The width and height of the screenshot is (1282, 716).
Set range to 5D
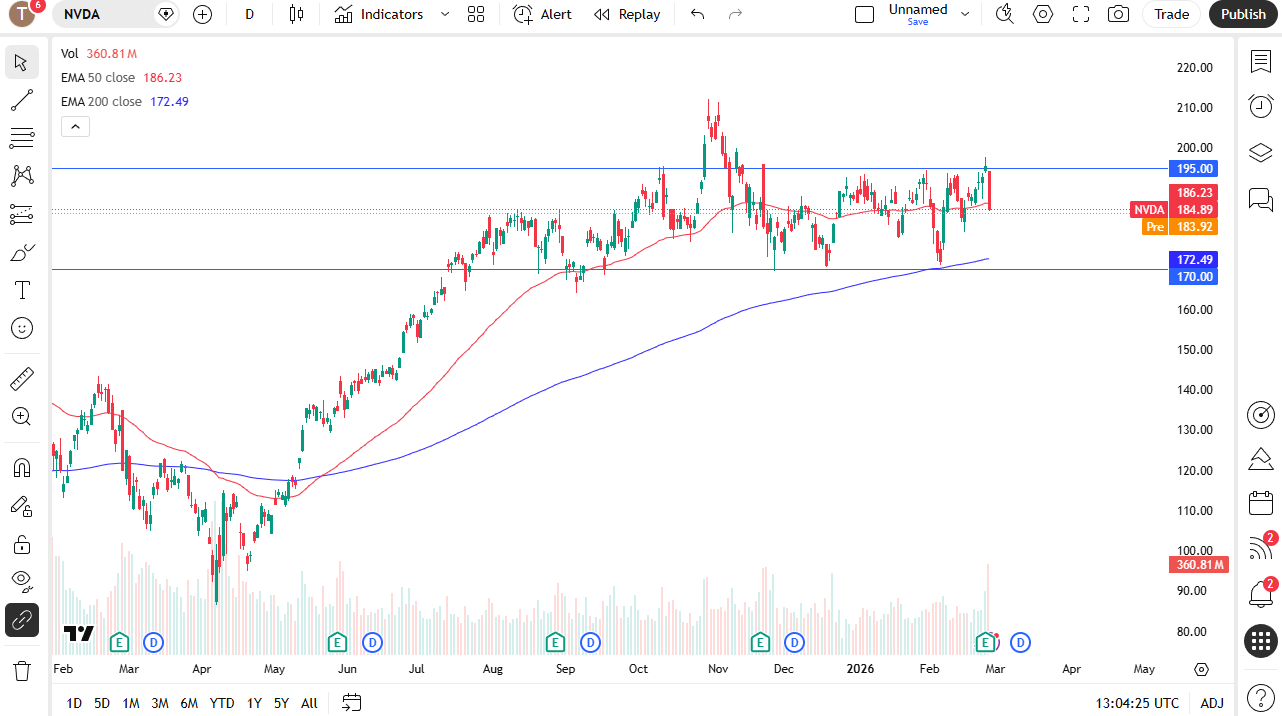click(x=102, y=703)
